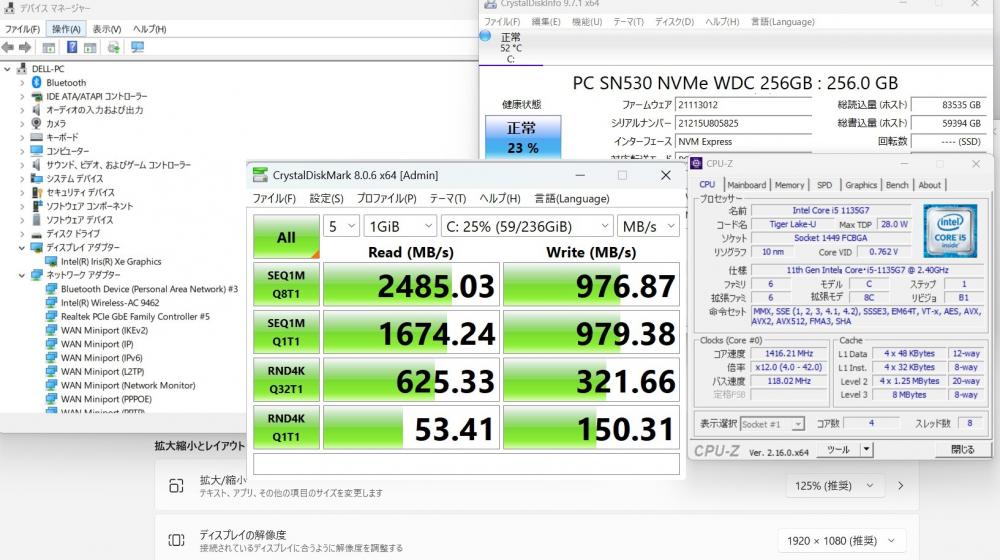This screenshot has width=1000, height=560.
Task: Select WAN Miniport (Network Monitor) entry
Action: click(128, 385)
